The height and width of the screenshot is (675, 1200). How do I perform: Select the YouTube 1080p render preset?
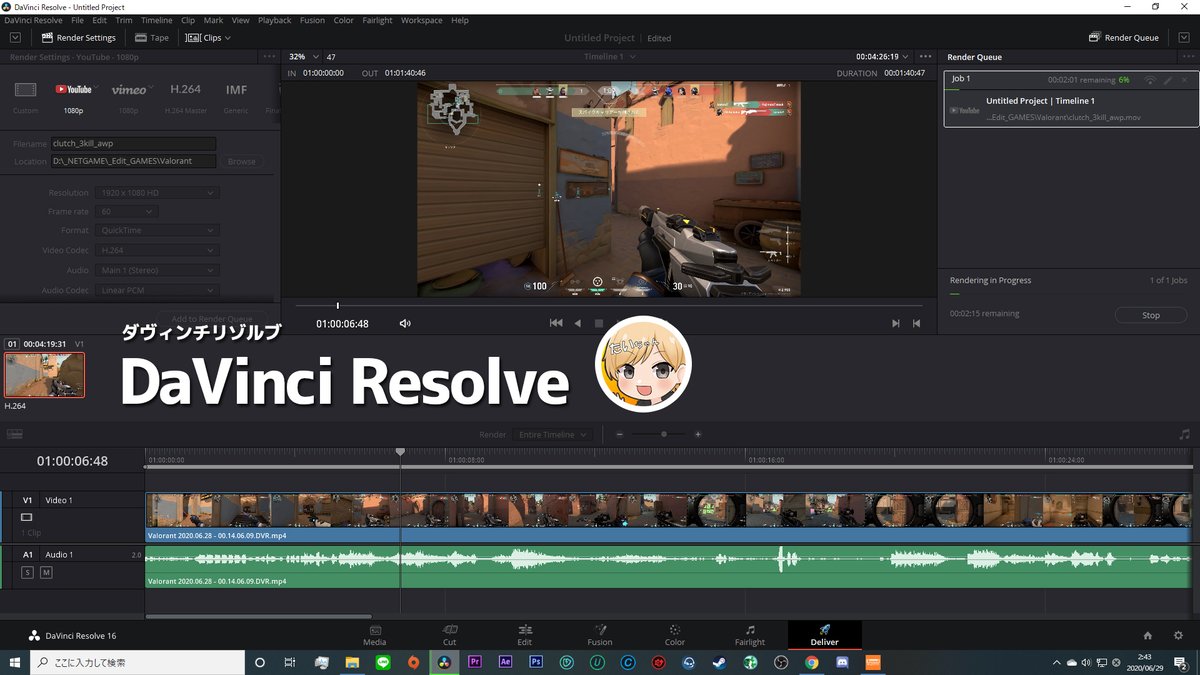click(73, 96)
